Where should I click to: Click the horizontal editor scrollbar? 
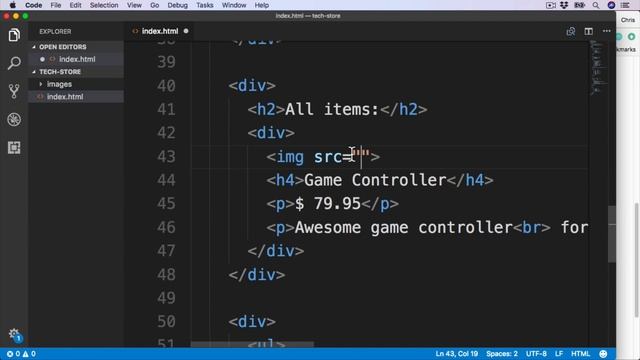[252, 344]
